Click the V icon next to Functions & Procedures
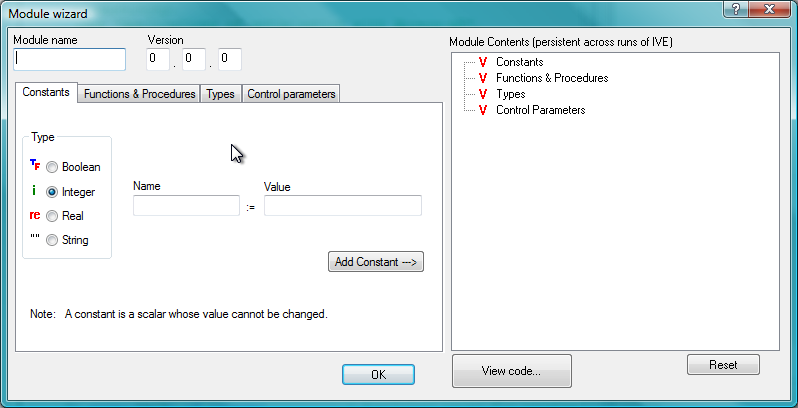This screenshot has height=408, width=798. 483,78
